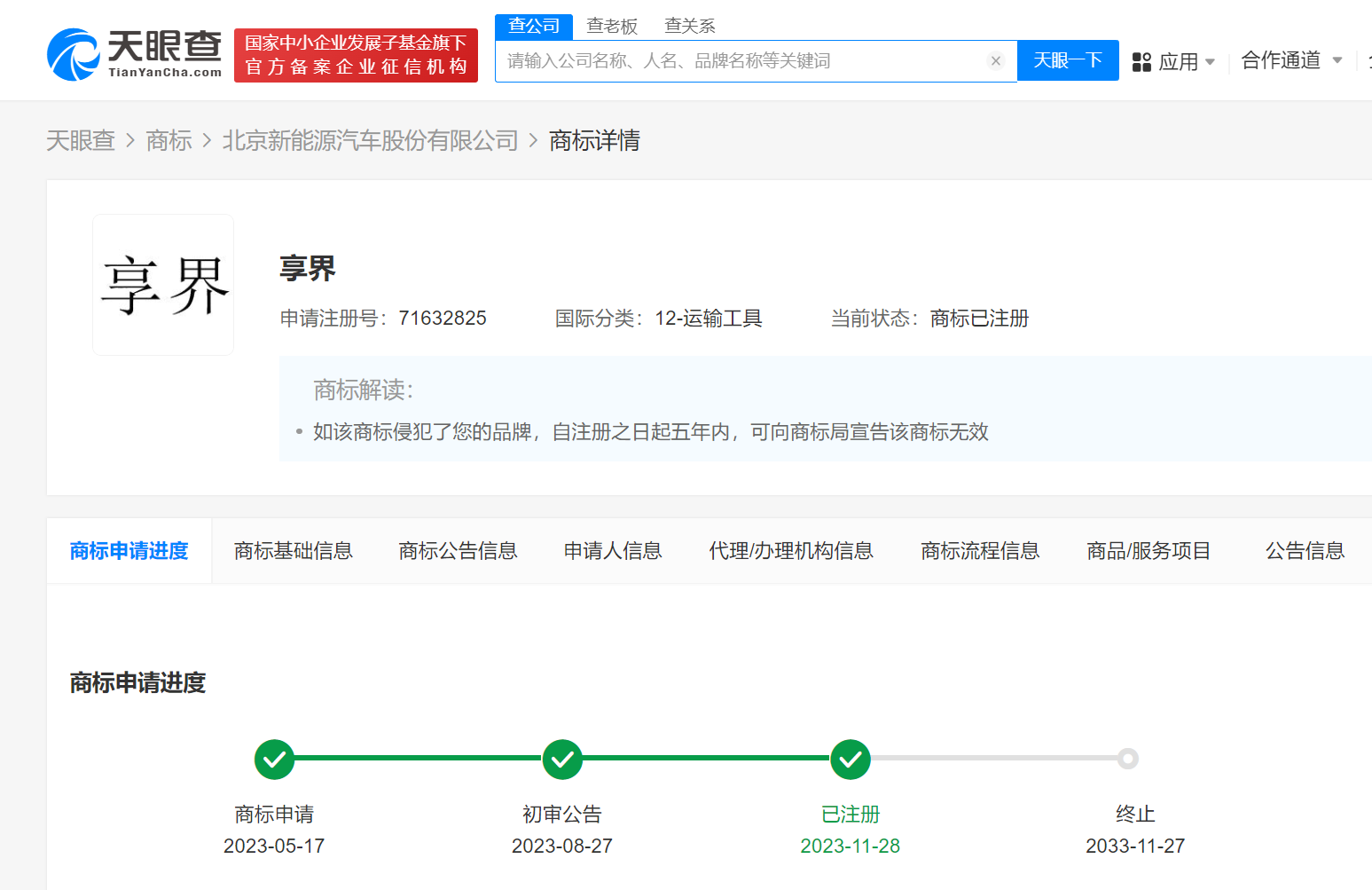Click the 享界 trademark logo image
1372x890 pixels.
(163, 284)
